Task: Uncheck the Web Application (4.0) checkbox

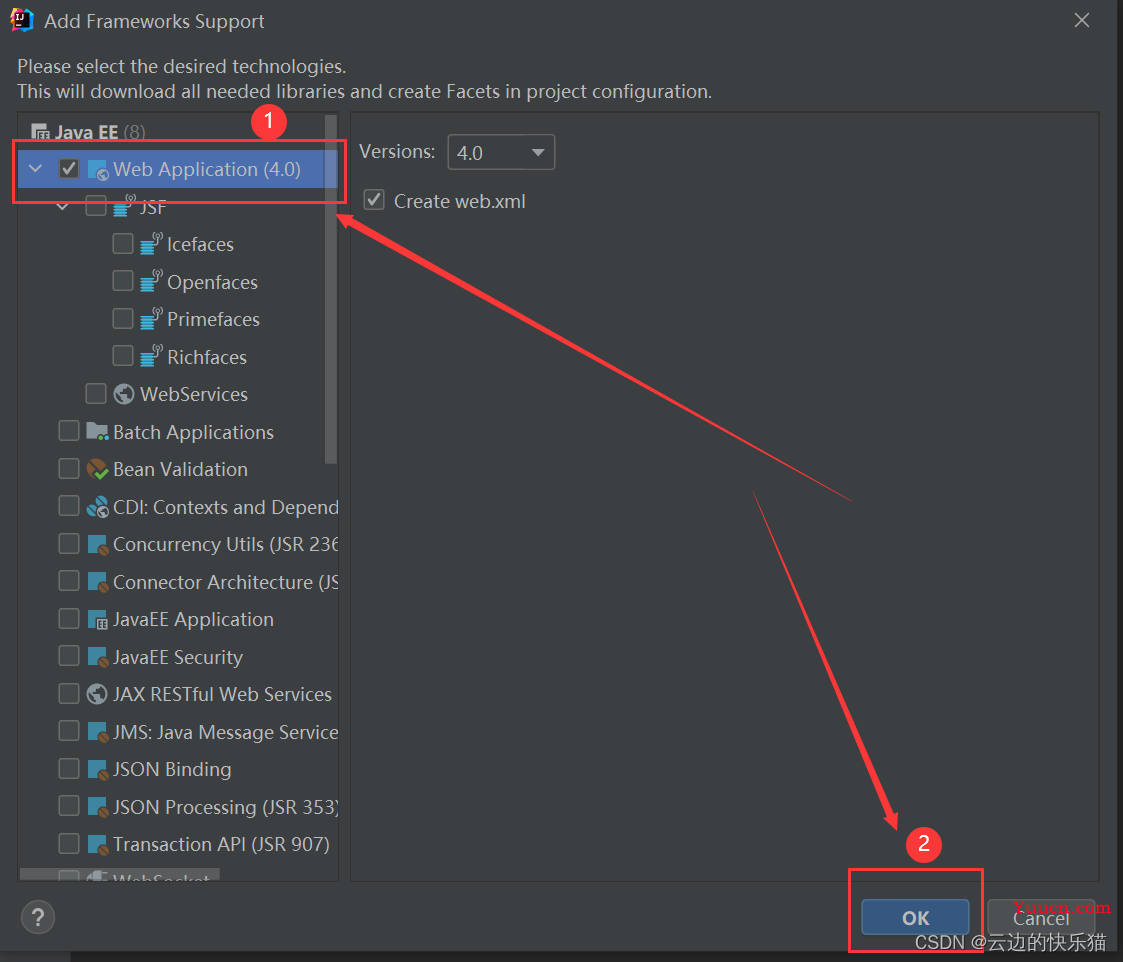Action: tap(69, 169)
